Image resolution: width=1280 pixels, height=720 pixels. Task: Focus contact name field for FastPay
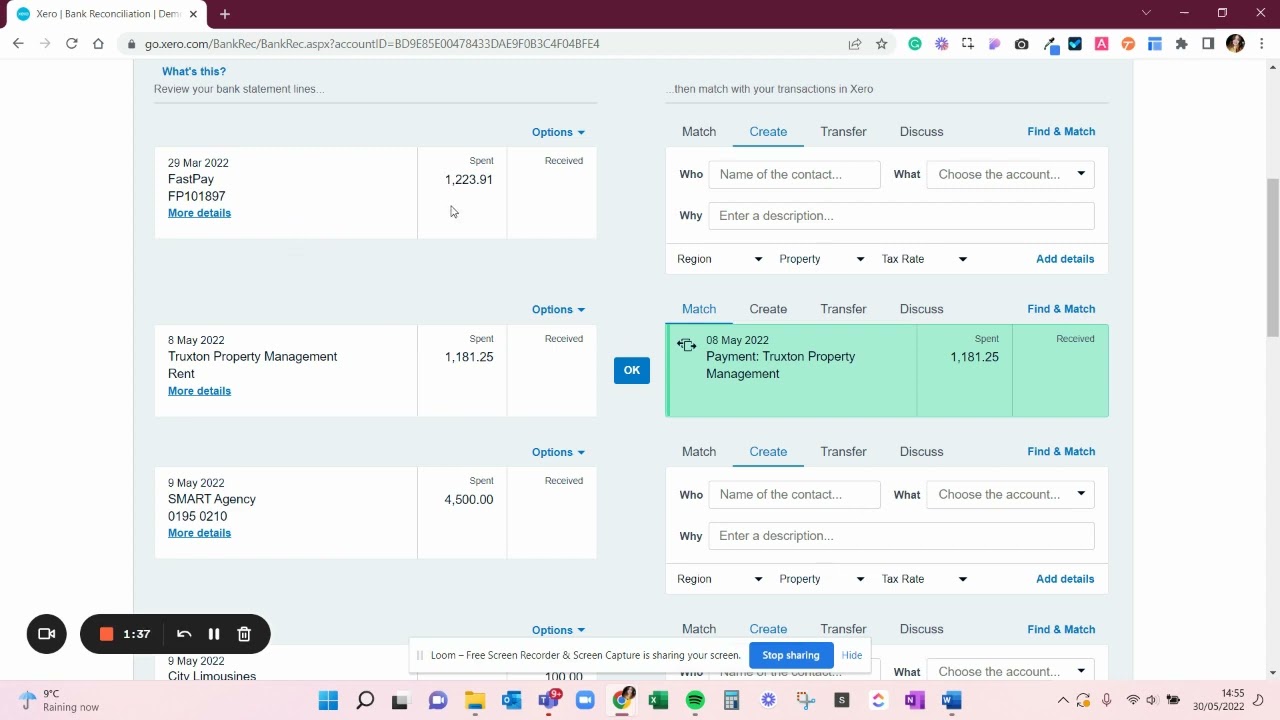(x=795, y=174)
